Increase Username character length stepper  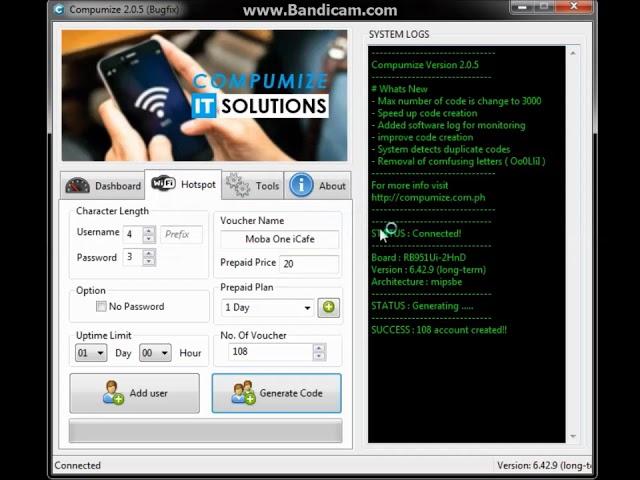[x=149, y=231]
